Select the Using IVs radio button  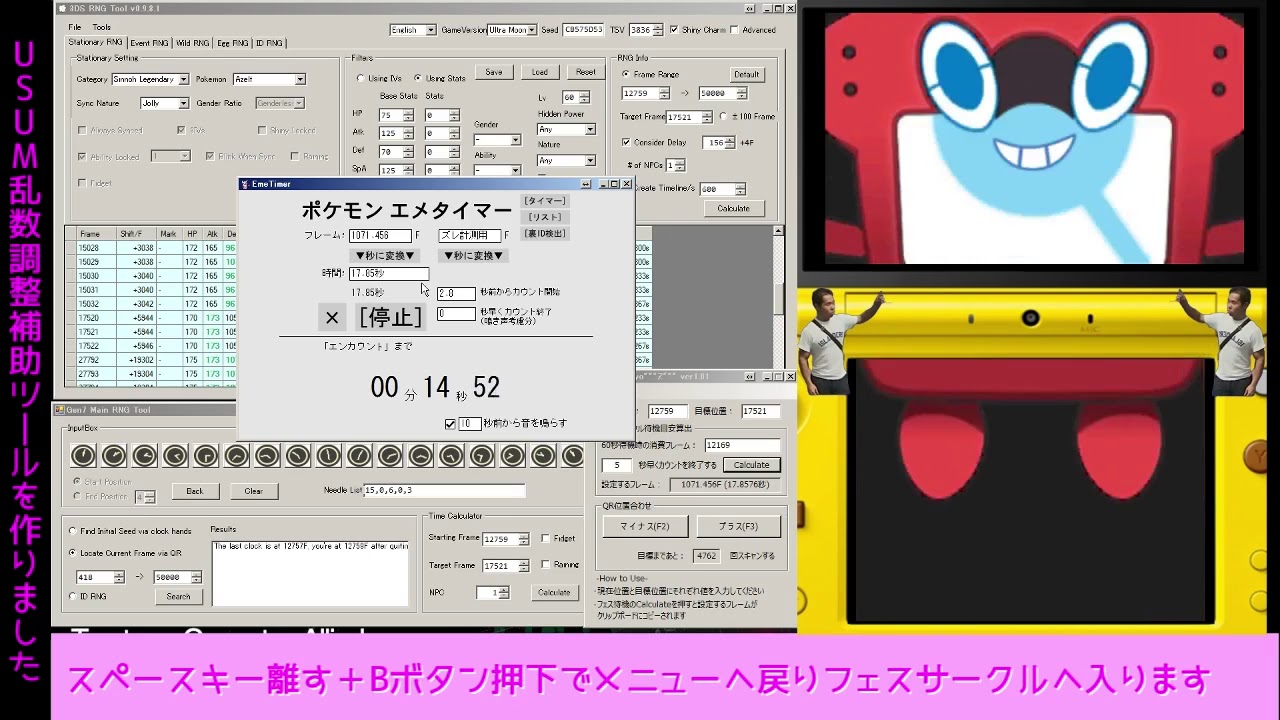click(360, 78)
